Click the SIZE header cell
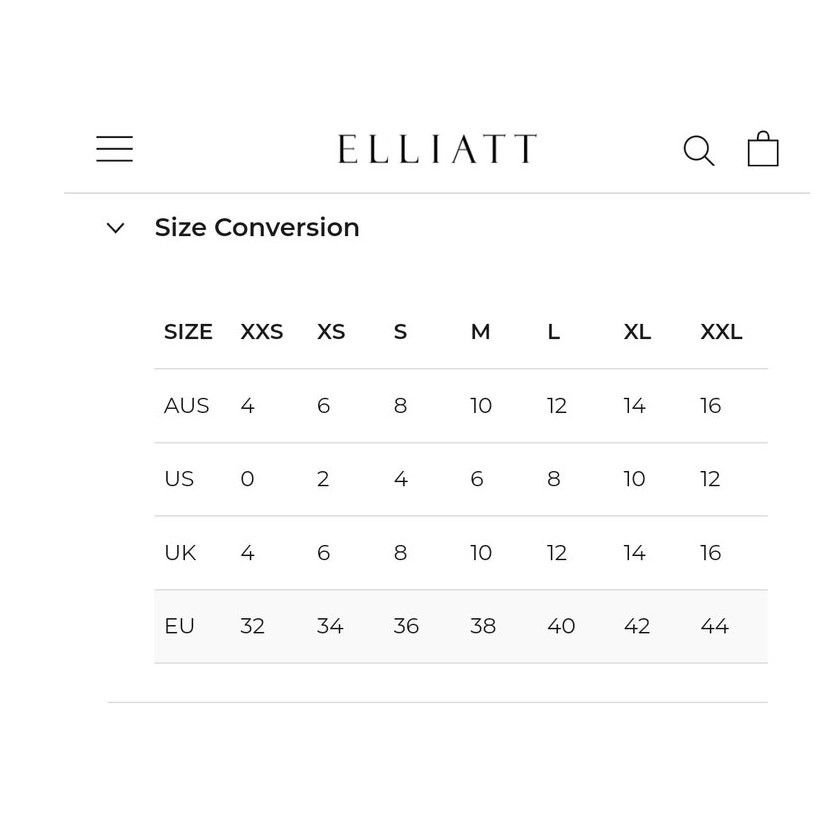Image resolution: width=813 pixels, height=813 pixels. (188, 332)
